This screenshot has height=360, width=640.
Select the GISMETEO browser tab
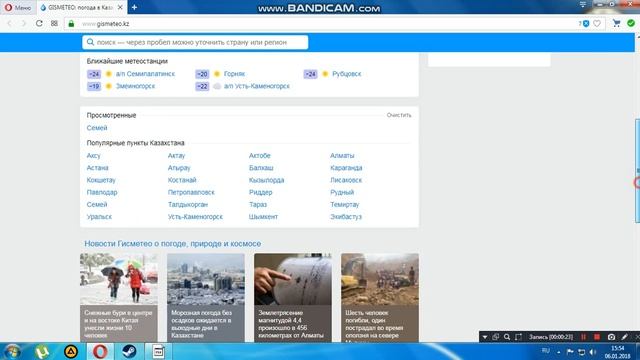click(x=80, y=7)
